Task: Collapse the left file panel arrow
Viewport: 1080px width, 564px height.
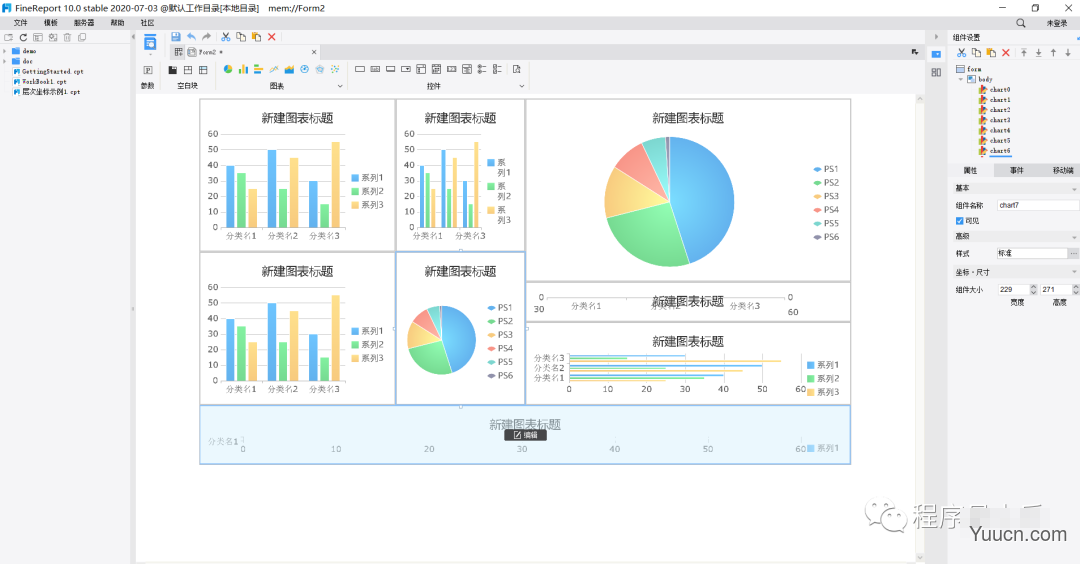Action: 133,37
